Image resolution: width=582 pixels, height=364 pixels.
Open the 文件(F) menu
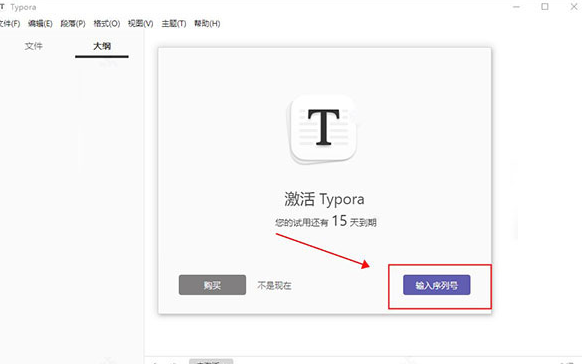click(x=9, y=24)
